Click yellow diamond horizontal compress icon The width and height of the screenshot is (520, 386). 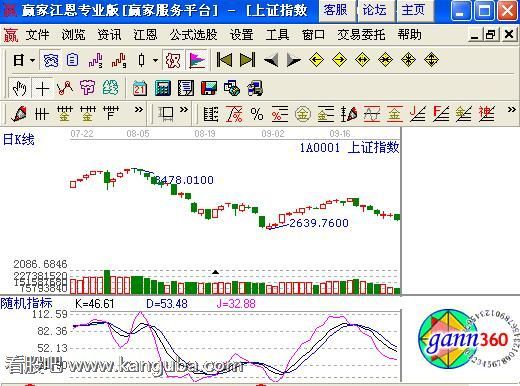pos(385,60)
